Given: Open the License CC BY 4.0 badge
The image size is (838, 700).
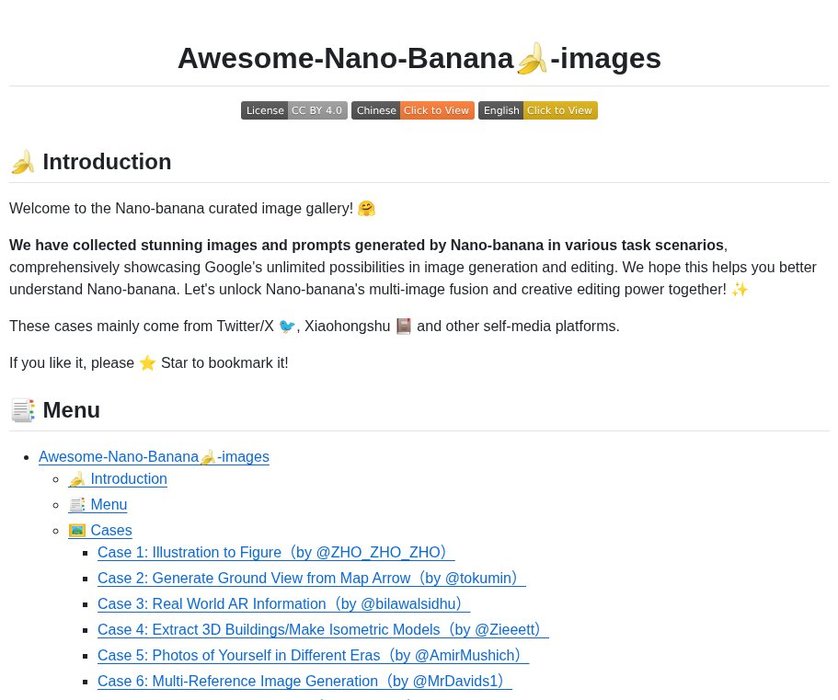Looking at the screenshot, I should coord(294,110).
